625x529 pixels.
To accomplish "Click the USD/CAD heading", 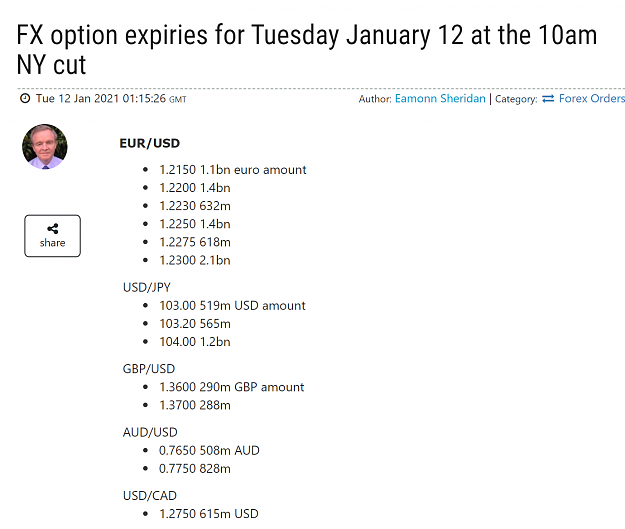I will click(149, 495).
